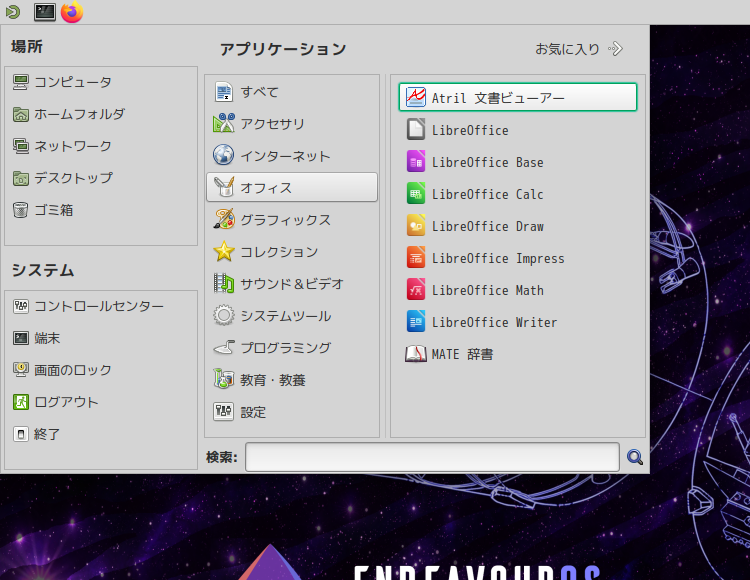Click the インターネット globe category icon
Viewport: 750px width, 580px height.
(x=223, y=155)
